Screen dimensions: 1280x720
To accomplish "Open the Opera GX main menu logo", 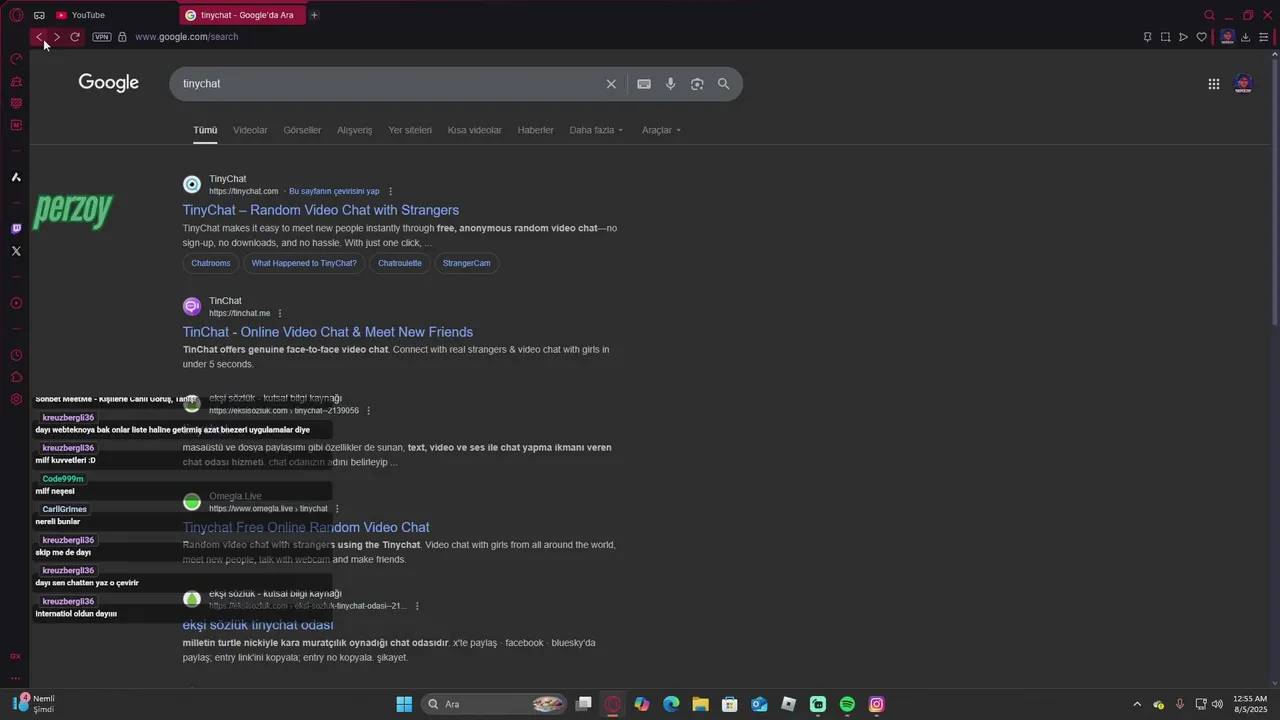I will (16, 15).
